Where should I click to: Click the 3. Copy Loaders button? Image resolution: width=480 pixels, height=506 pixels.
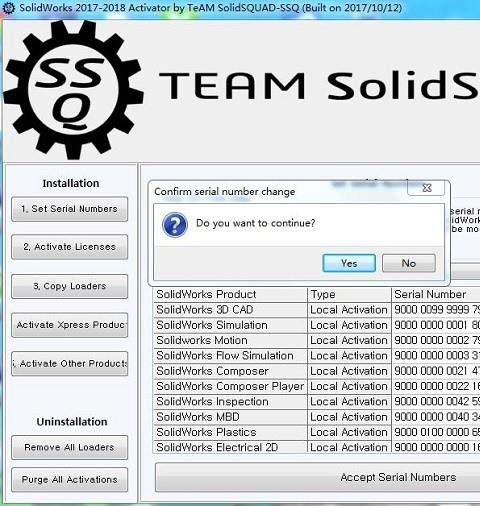69,286
